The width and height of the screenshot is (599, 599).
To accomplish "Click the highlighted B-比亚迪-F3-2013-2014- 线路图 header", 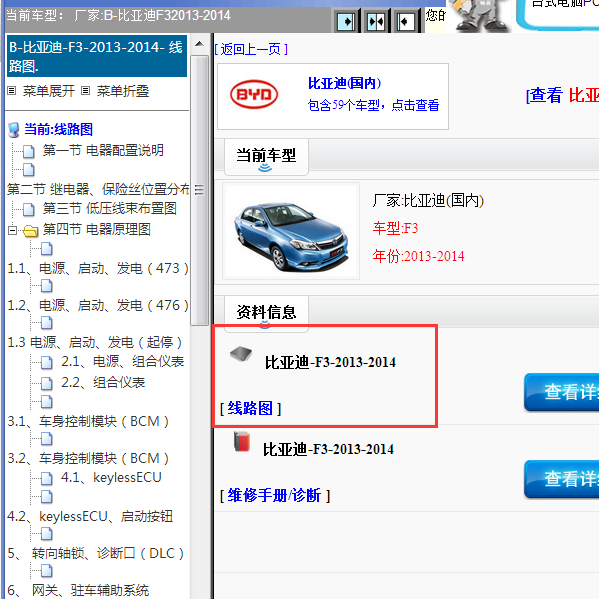I will tap(97, 57).
